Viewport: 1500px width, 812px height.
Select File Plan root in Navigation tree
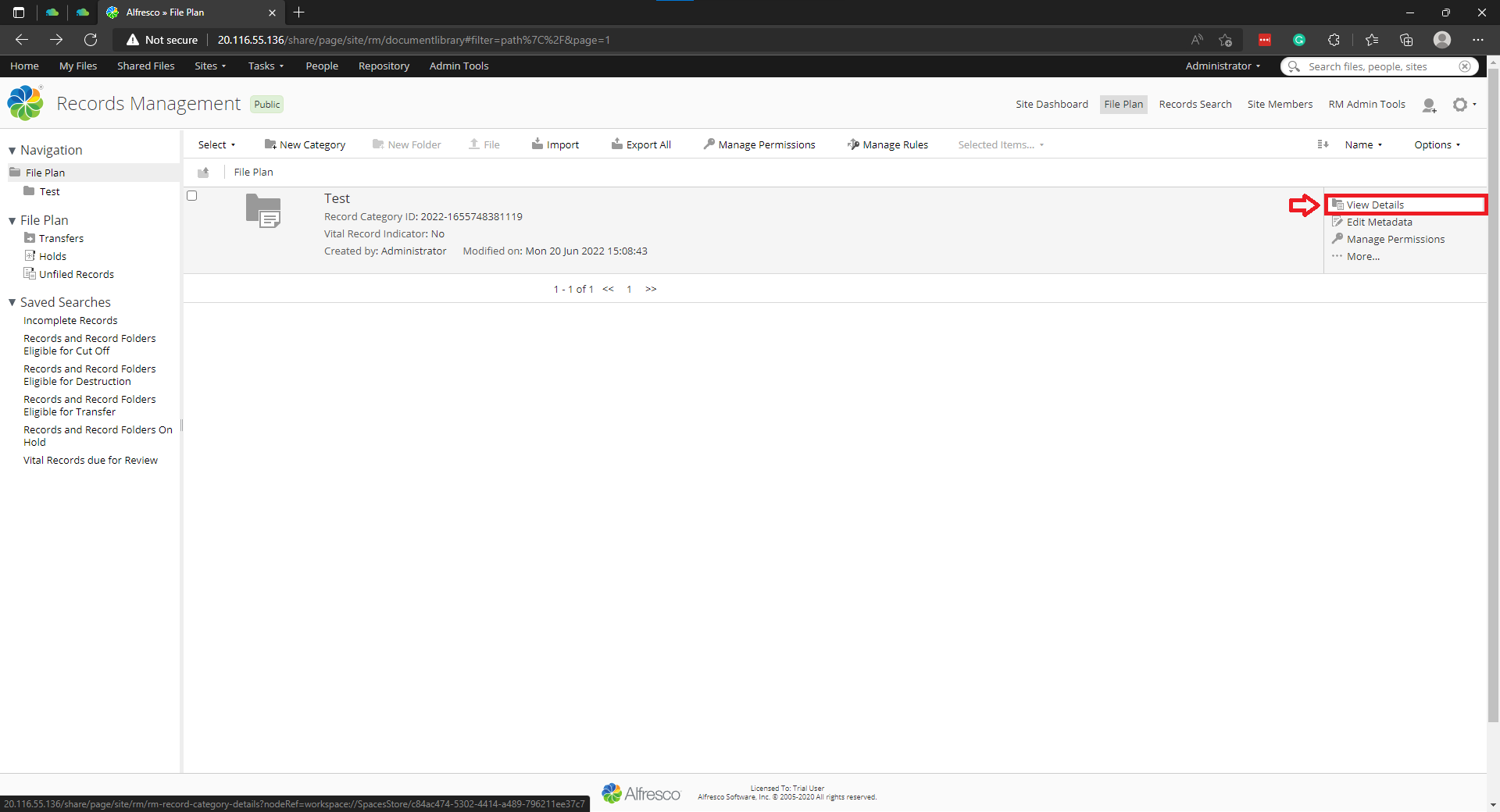tap(45, 173)
